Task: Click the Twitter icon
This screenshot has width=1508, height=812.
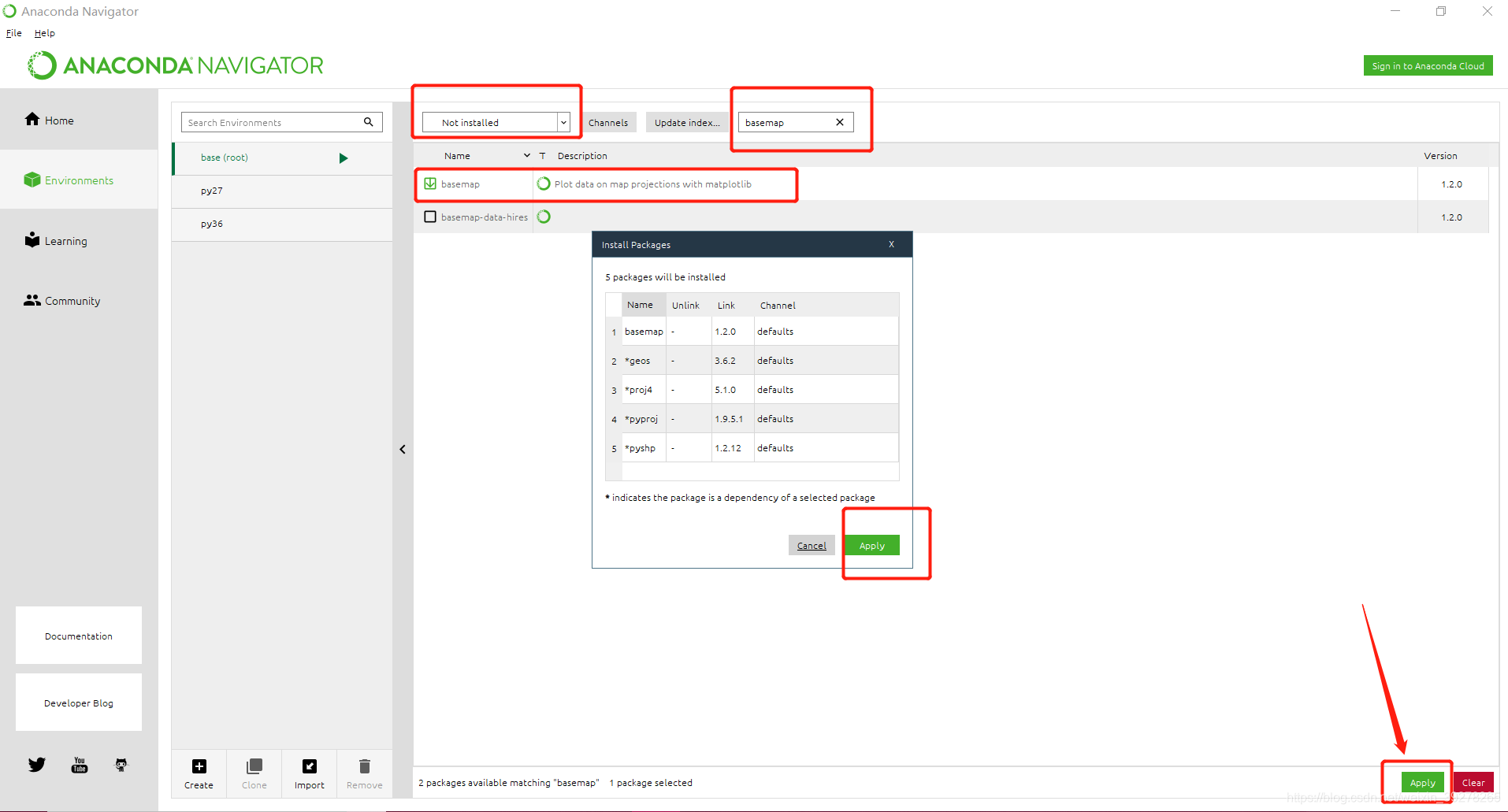Action: tap(37, 765)
